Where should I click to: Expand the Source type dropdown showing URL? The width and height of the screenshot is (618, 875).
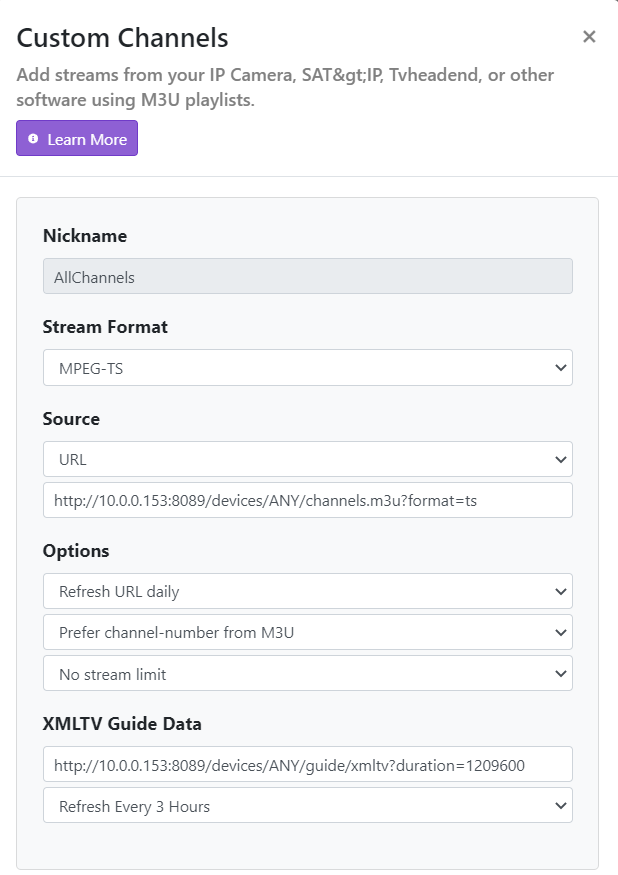coord(307,459)
